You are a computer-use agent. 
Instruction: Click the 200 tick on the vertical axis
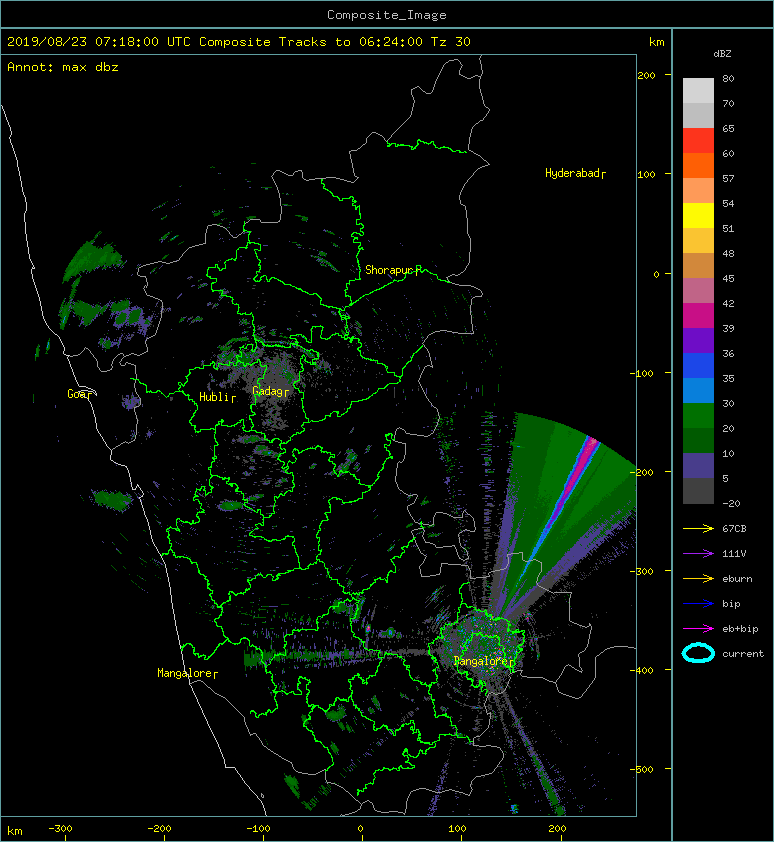pos(646,76)
